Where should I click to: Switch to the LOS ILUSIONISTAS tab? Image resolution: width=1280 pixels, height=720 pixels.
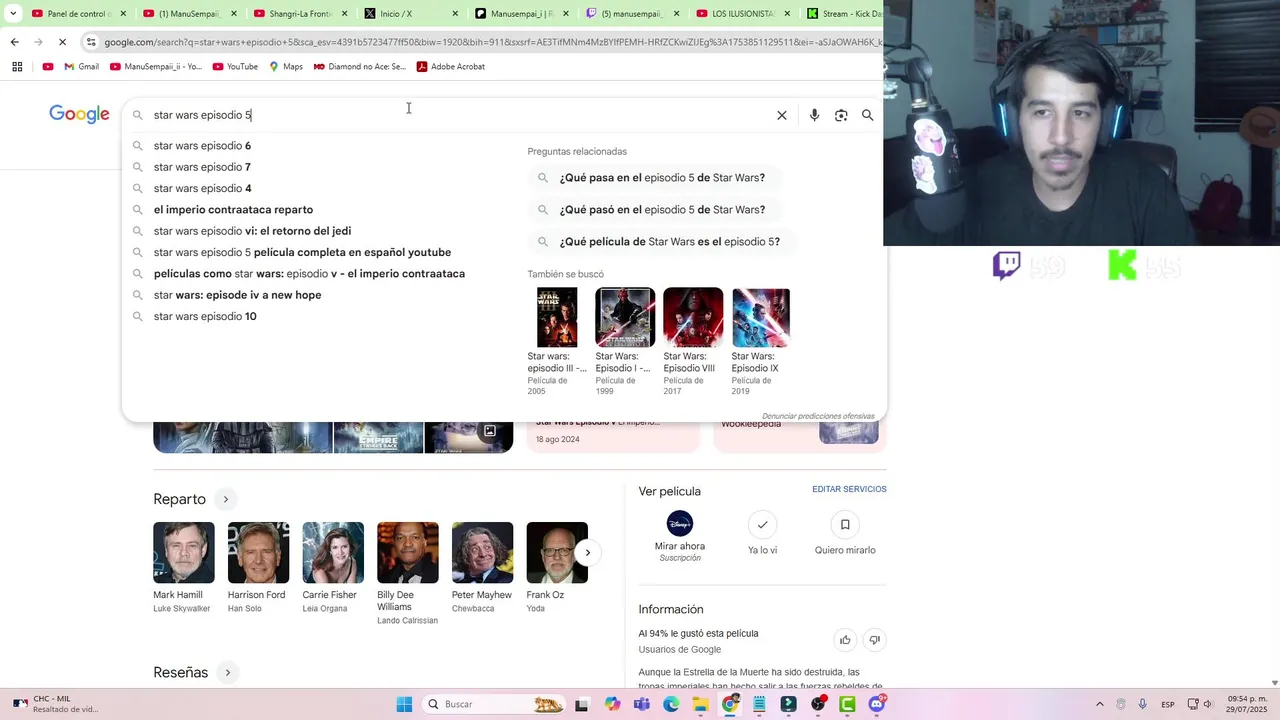click(742, 14)
